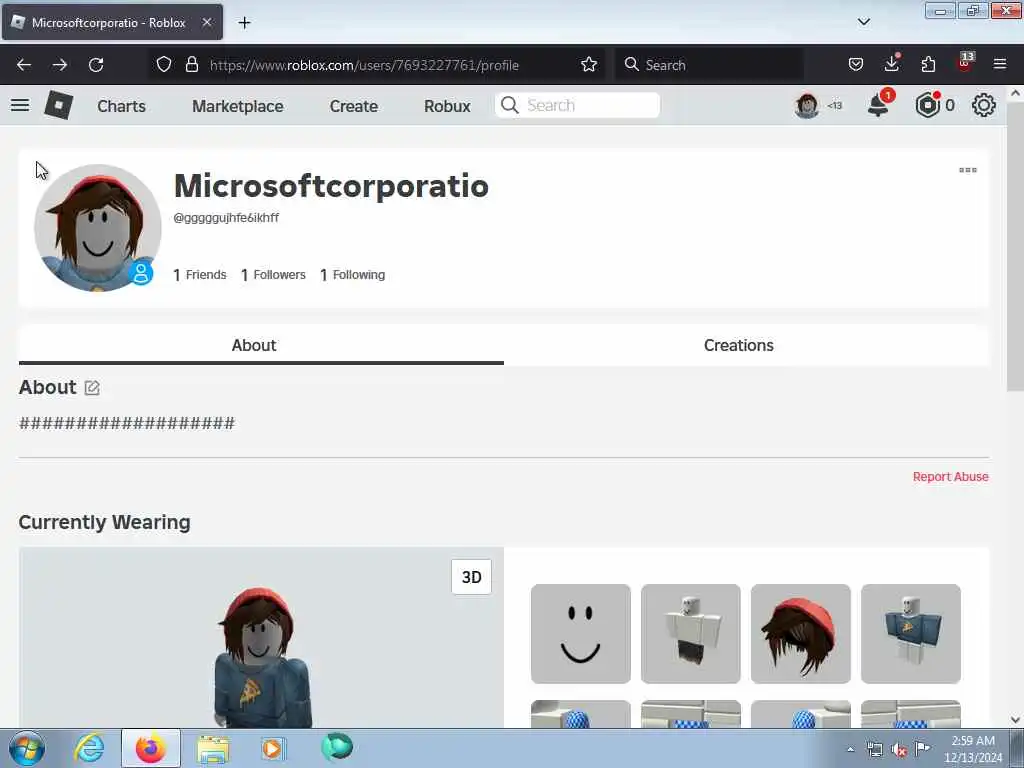Open the Marketplace menu item

(x=238, y=106)
